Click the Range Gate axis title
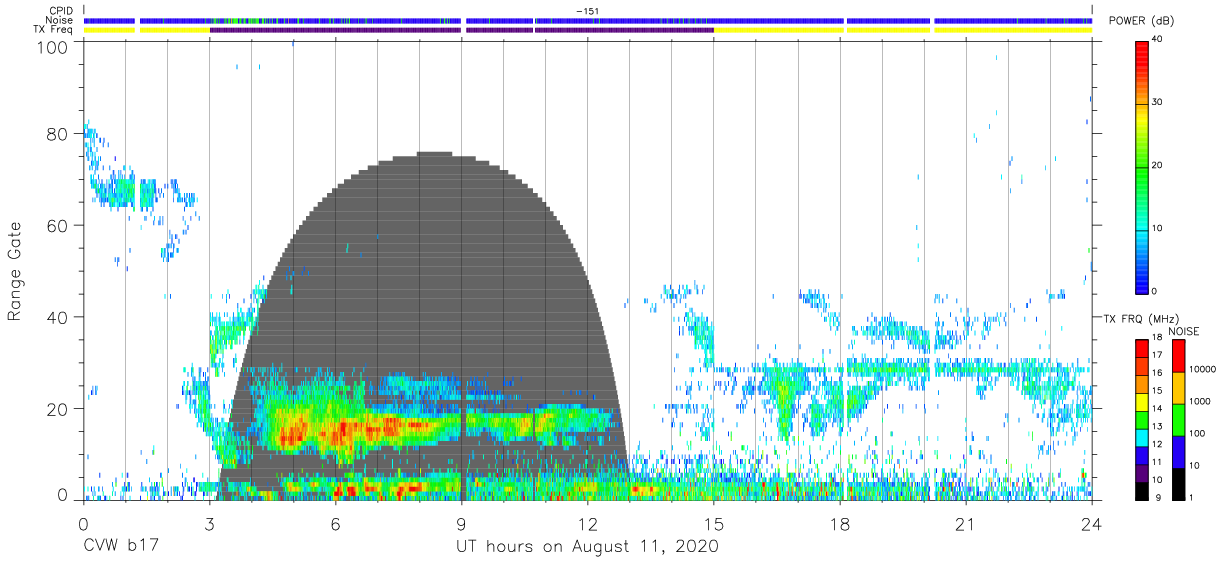Screen dimensions: 1228x567 (15, 272)
